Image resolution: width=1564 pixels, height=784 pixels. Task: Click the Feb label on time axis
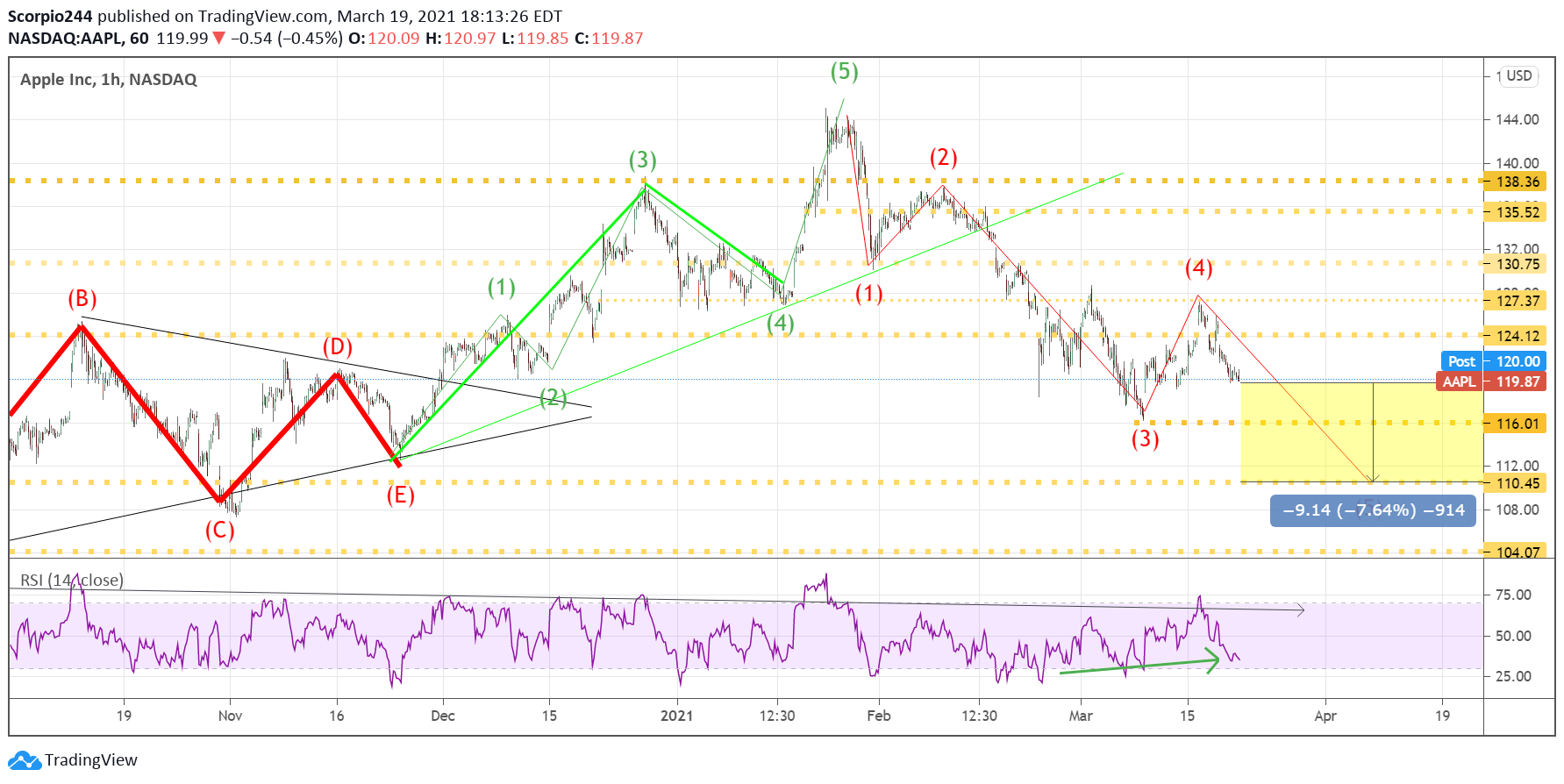(879, 716)
